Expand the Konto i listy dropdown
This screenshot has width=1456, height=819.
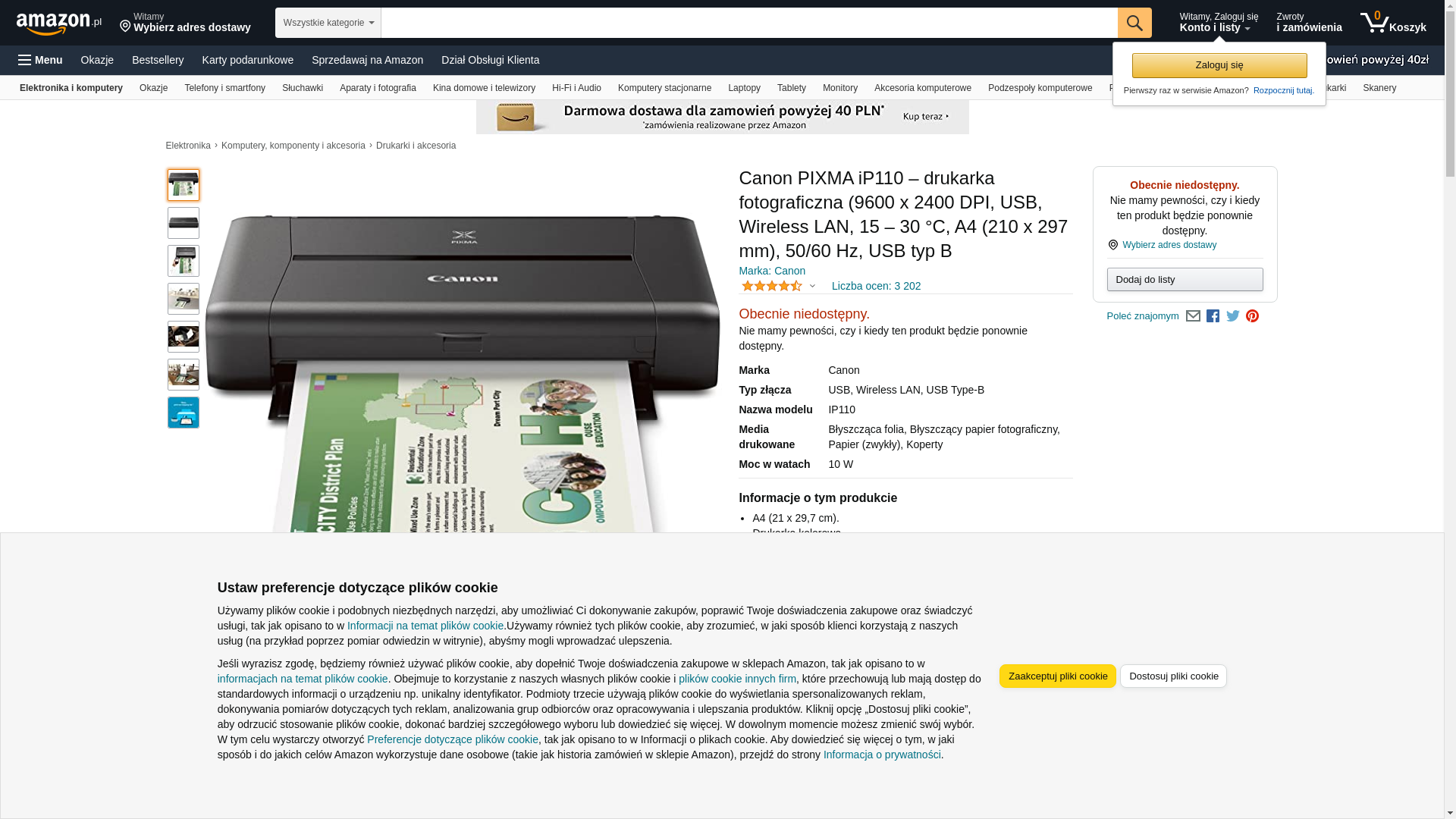(x=1219, y=23)
